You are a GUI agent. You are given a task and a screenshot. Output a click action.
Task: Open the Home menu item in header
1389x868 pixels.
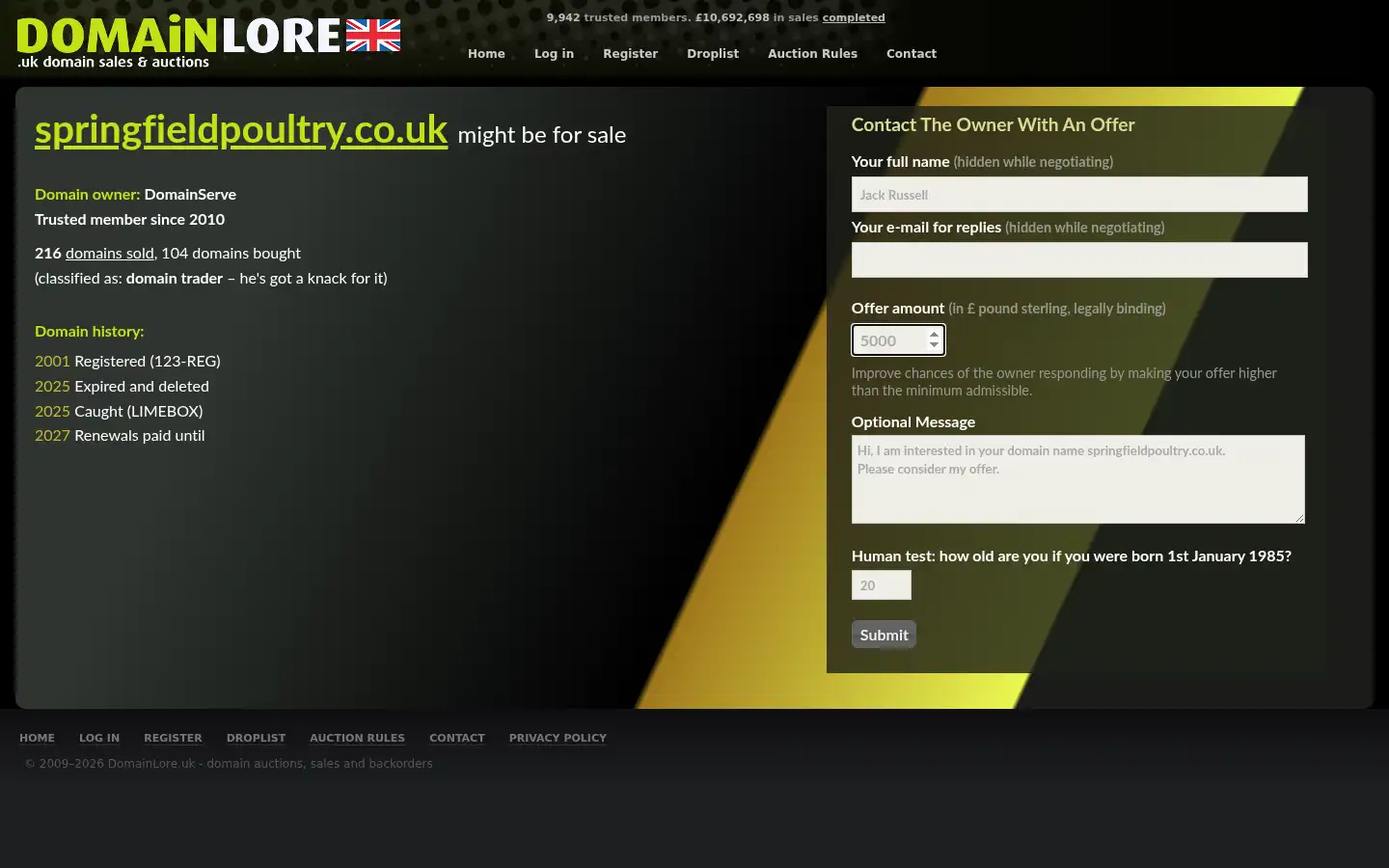[x=486, y=54]
